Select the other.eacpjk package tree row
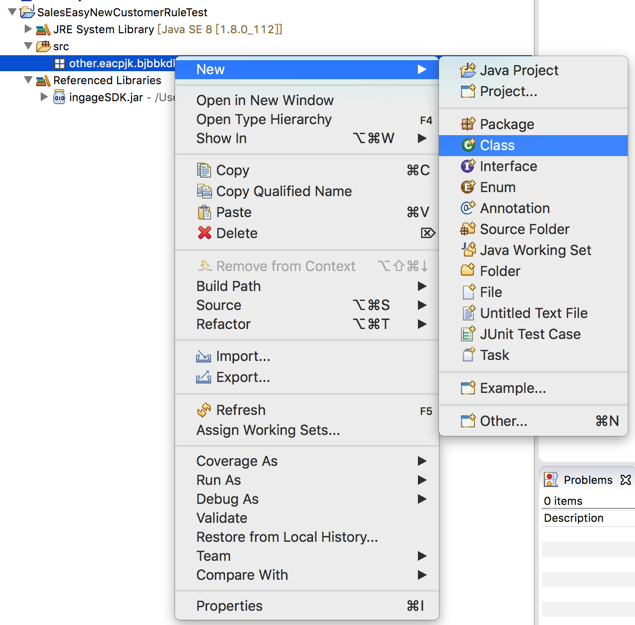 click(87, 63)
